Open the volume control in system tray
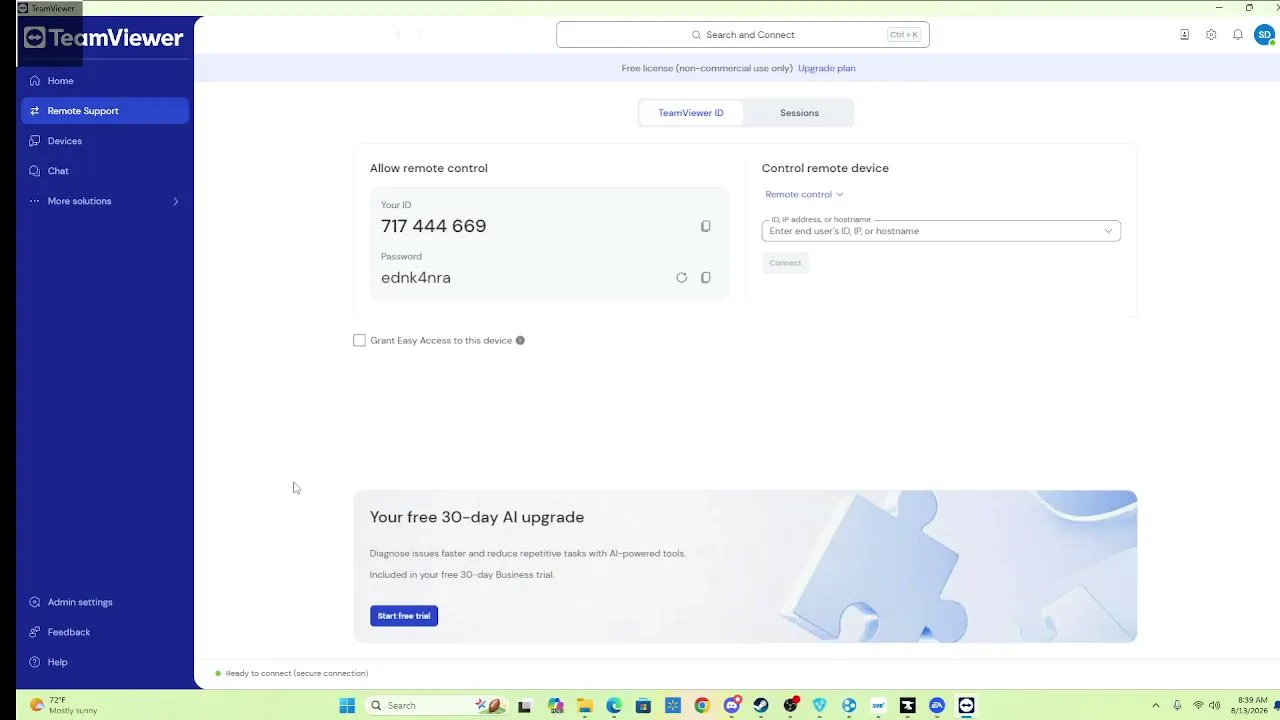This screenshot has height=720, width=1280. pyautogui.click(x=1214, y=706)
